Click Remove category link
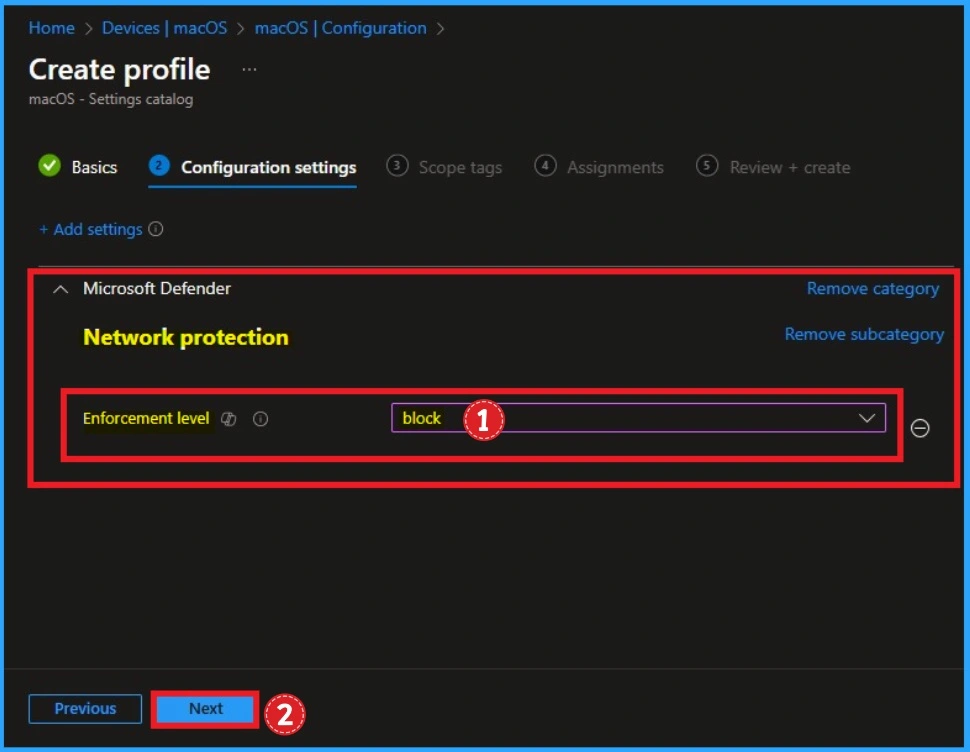Image resolution: width=970 pixels, height=752 pixels. [873, 288]
